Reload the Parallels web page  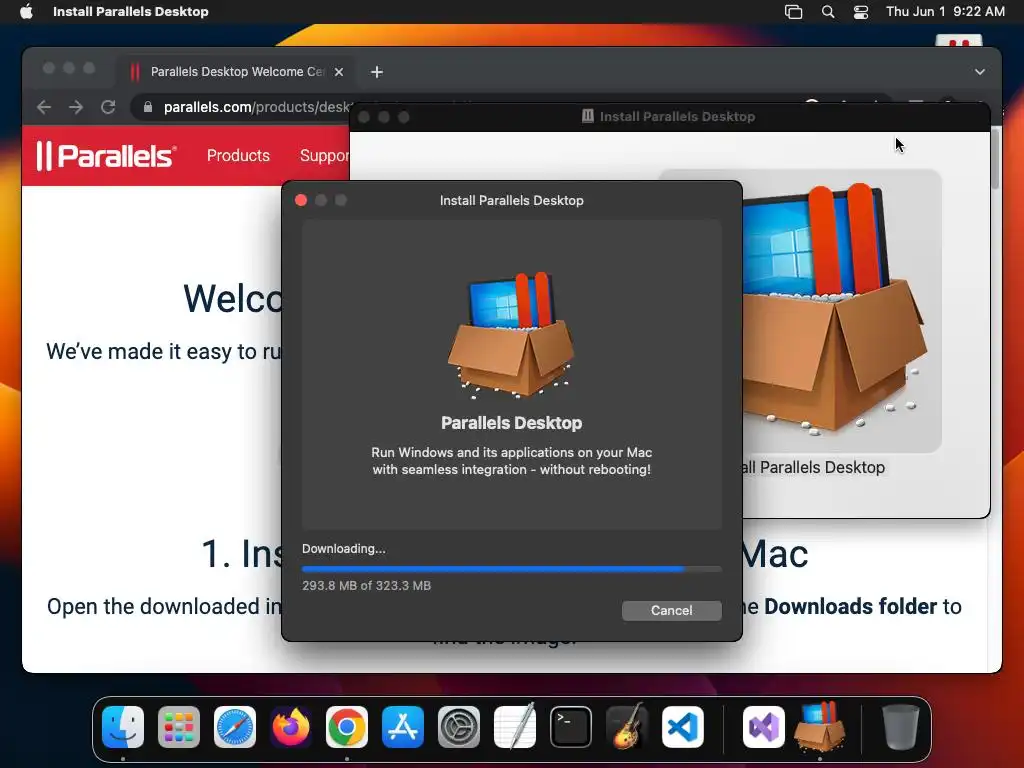(x=108, y=107)
